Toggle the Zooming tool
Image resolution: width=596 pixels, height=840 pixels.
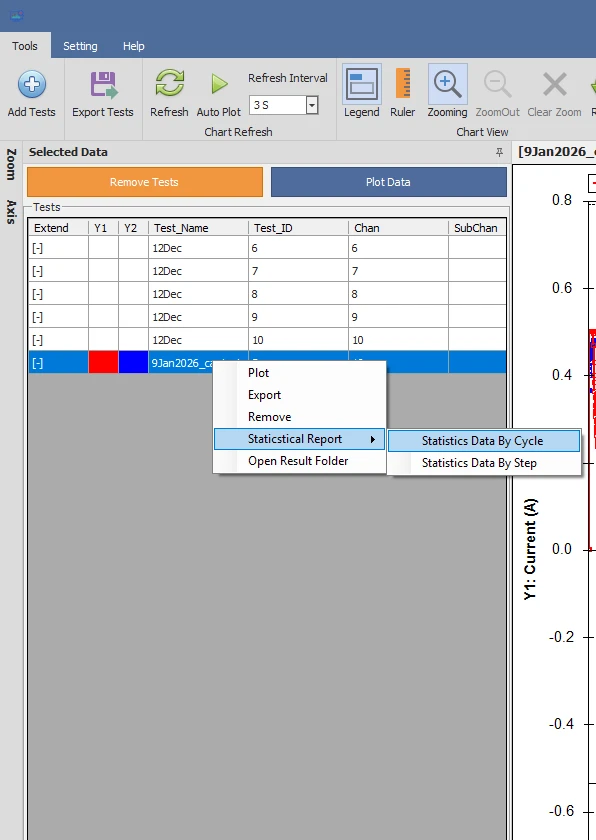447,84
